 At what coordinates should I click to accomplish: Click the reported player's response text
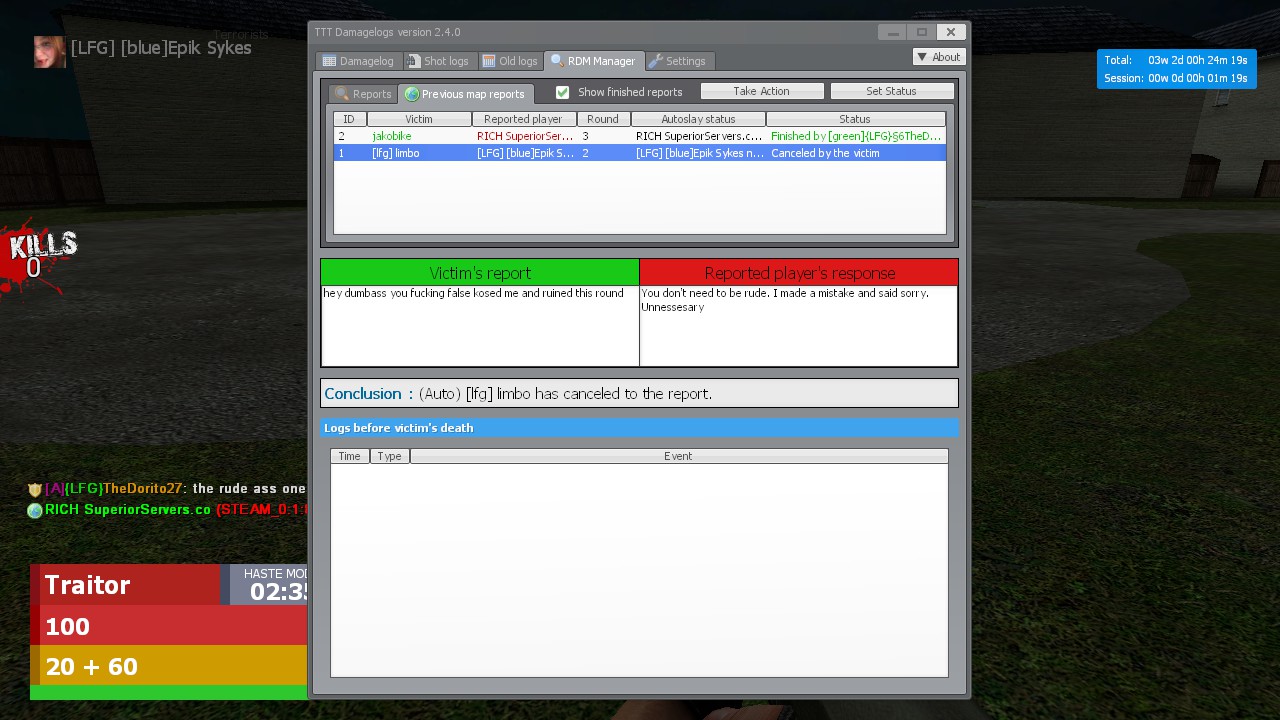point(784,300)
